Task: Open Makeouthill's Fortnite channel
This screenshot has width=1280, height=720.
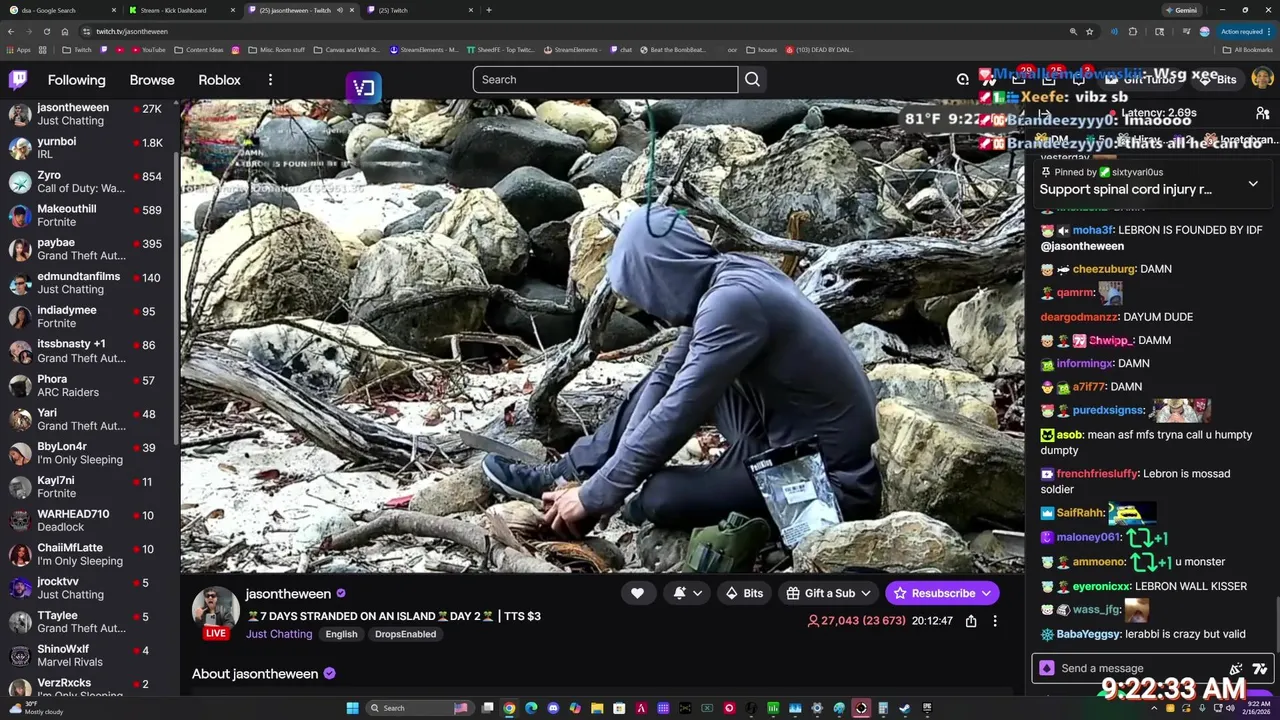Action: coord(88,216)
